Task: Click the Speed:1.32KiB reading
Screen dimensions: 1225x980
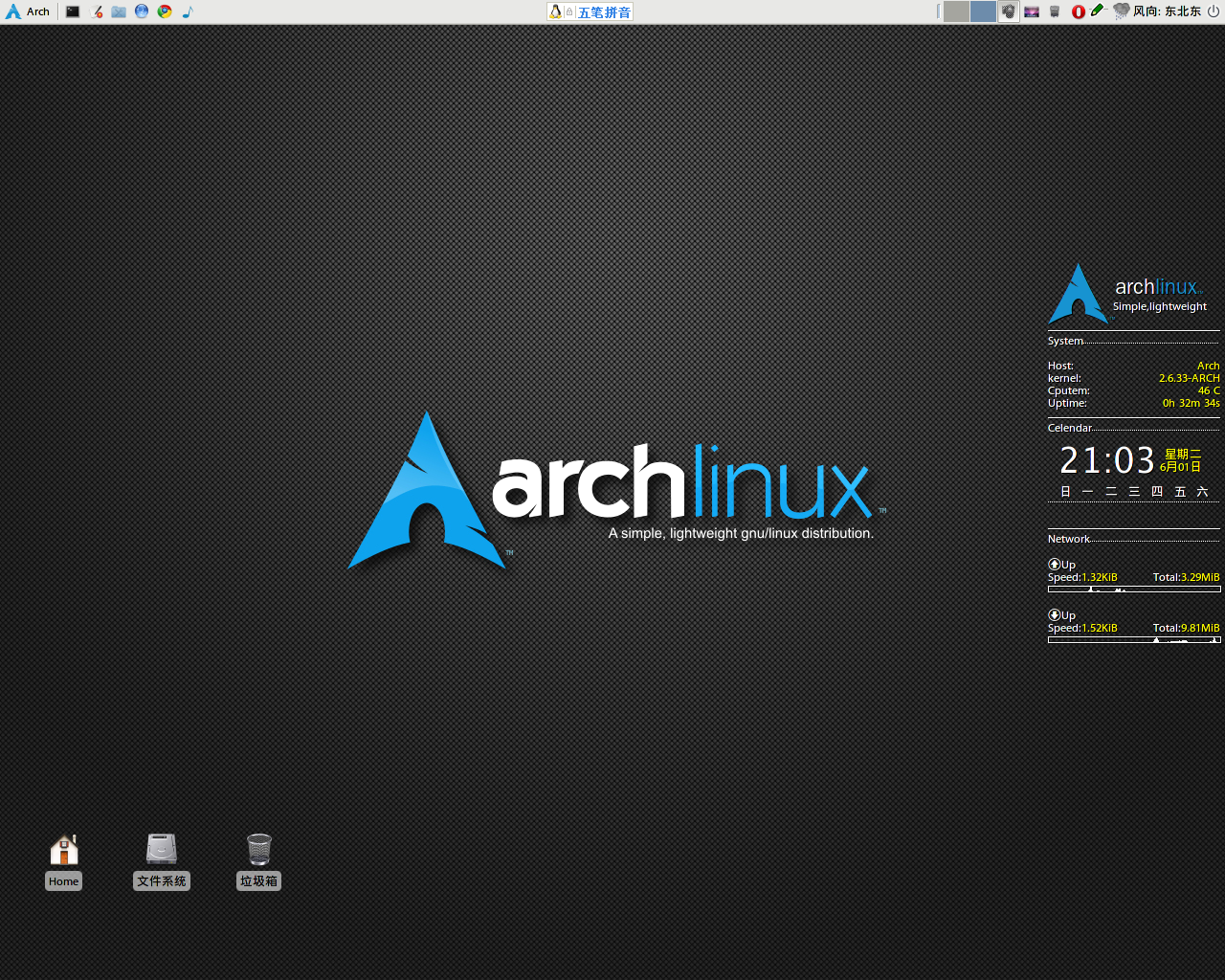Action: (1082, 577)
